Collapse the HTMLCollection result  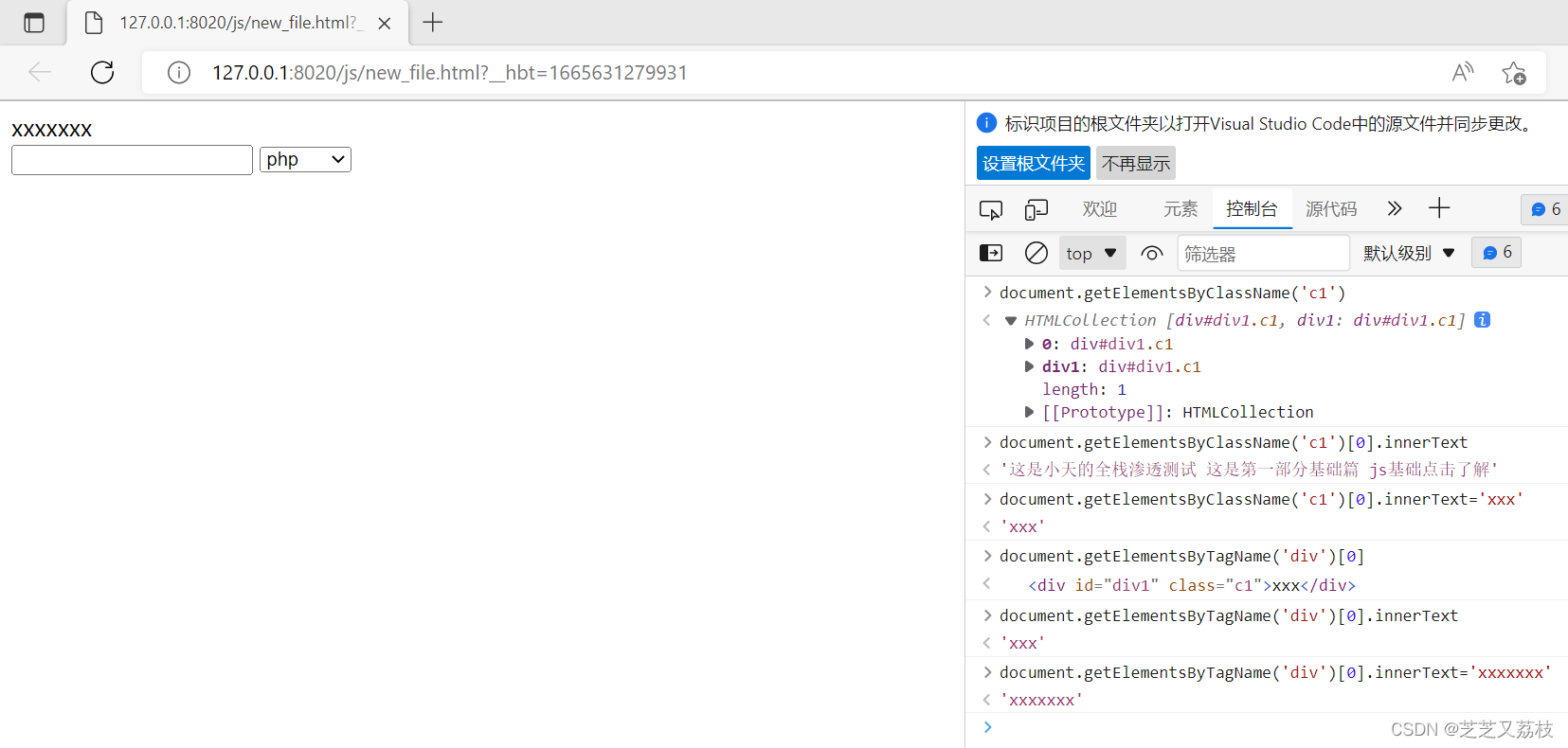(x=1011, y=321)
